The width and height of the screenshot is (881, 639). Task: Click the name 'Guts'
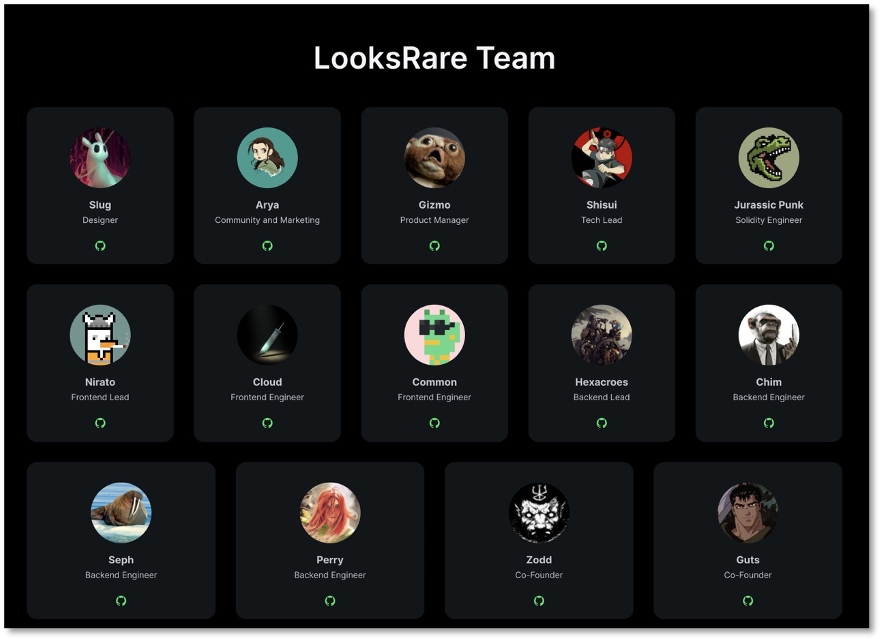point(748,560)
